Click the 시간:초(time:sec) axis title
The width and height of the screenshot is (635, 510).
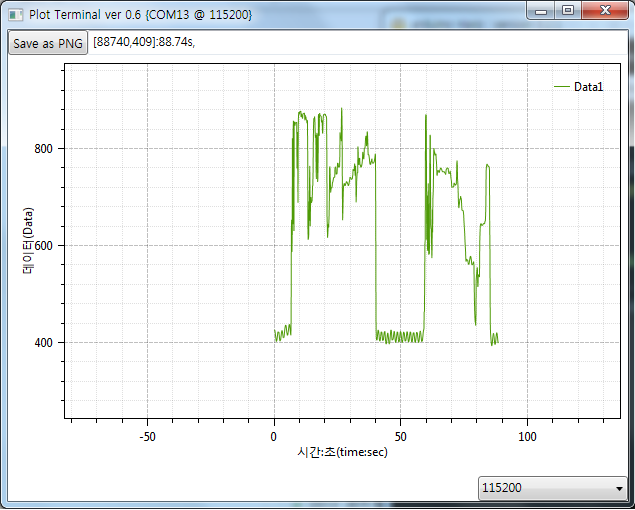click(342, 452)
